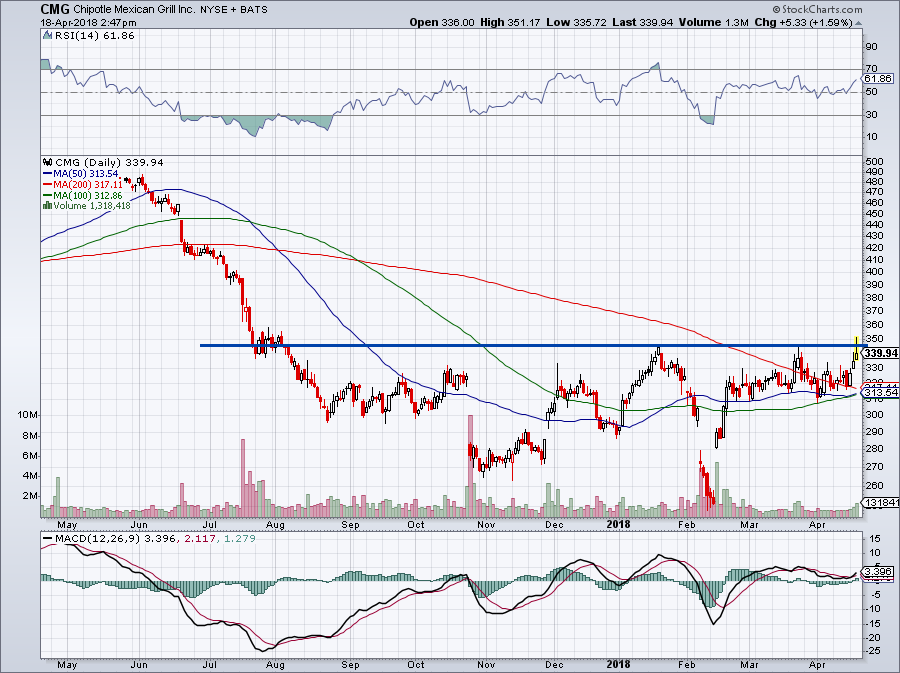The height and width of the screenshot is (673, 900).
Task: Click the bold CMG ticker symbol in header
Action: pos(55,9)
